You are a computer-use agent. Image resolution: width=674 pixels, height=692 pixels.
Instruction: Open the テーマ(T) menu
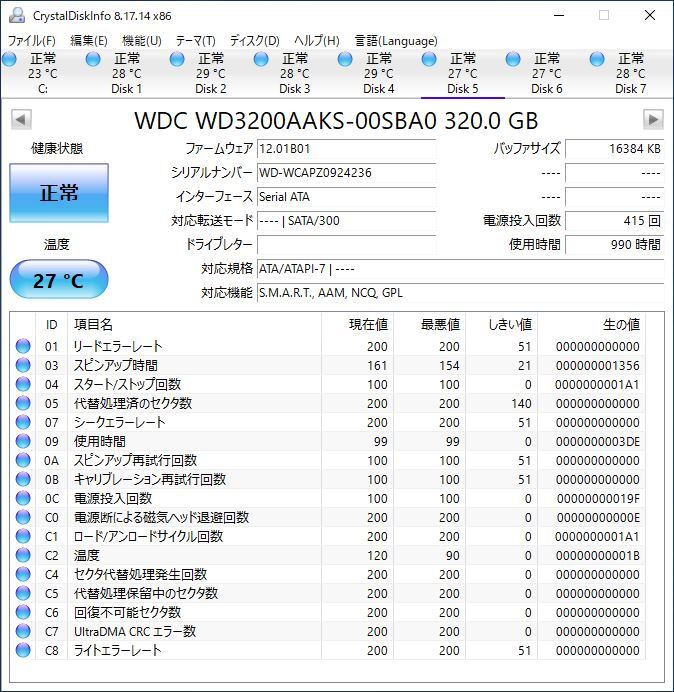tap(196, 41)
